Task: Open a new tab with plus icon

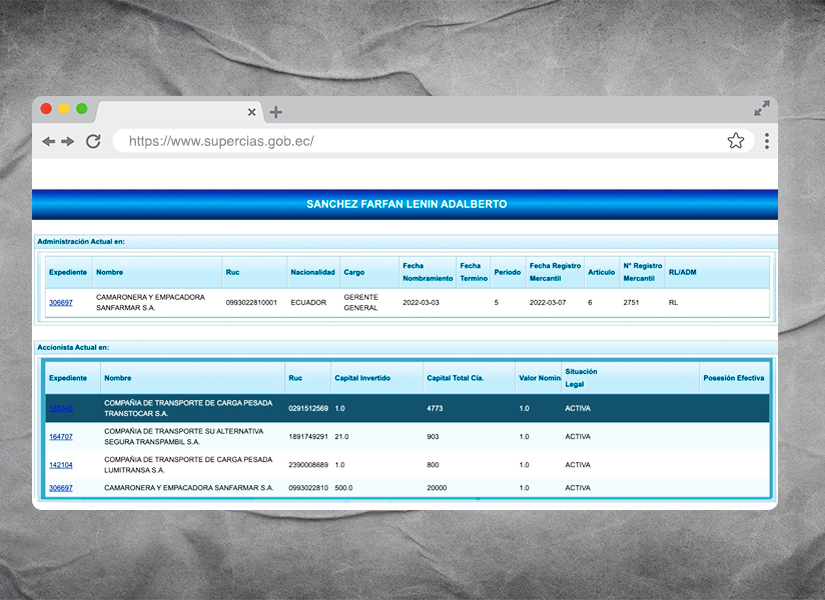Action: tap(276, 112)
